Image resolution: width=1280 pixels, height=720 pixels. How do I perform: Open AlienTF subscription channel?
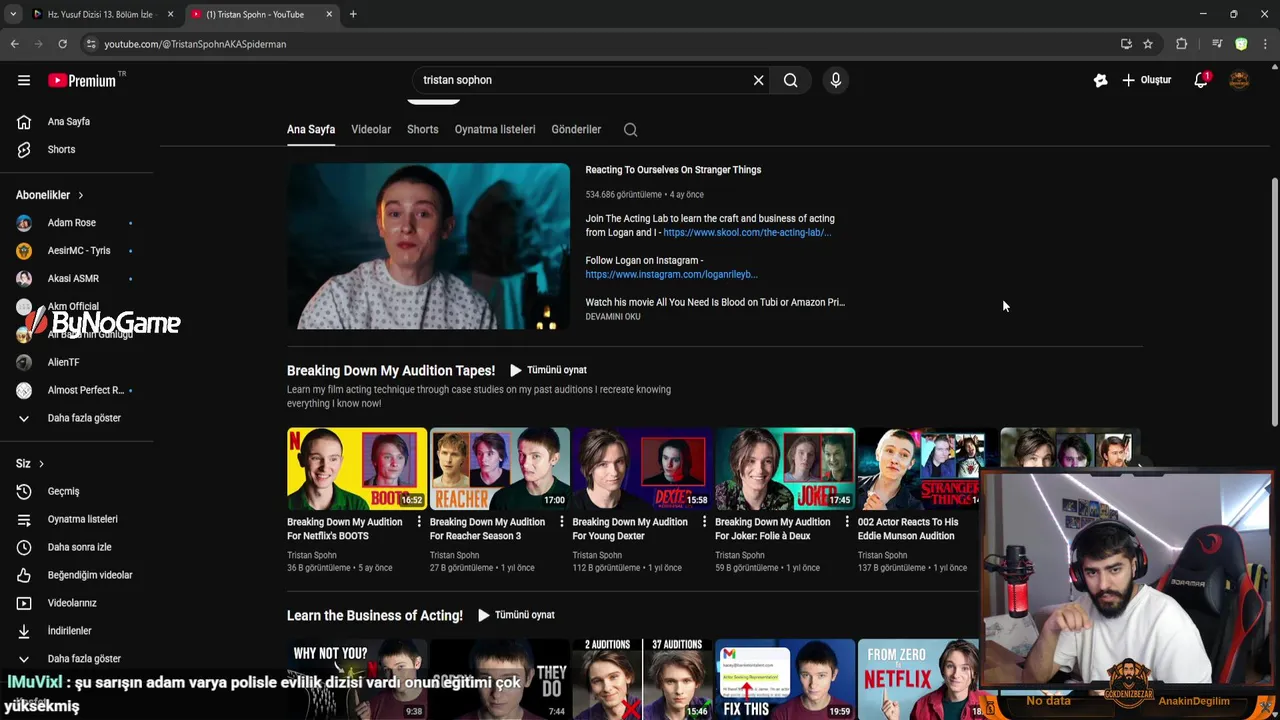63,362
